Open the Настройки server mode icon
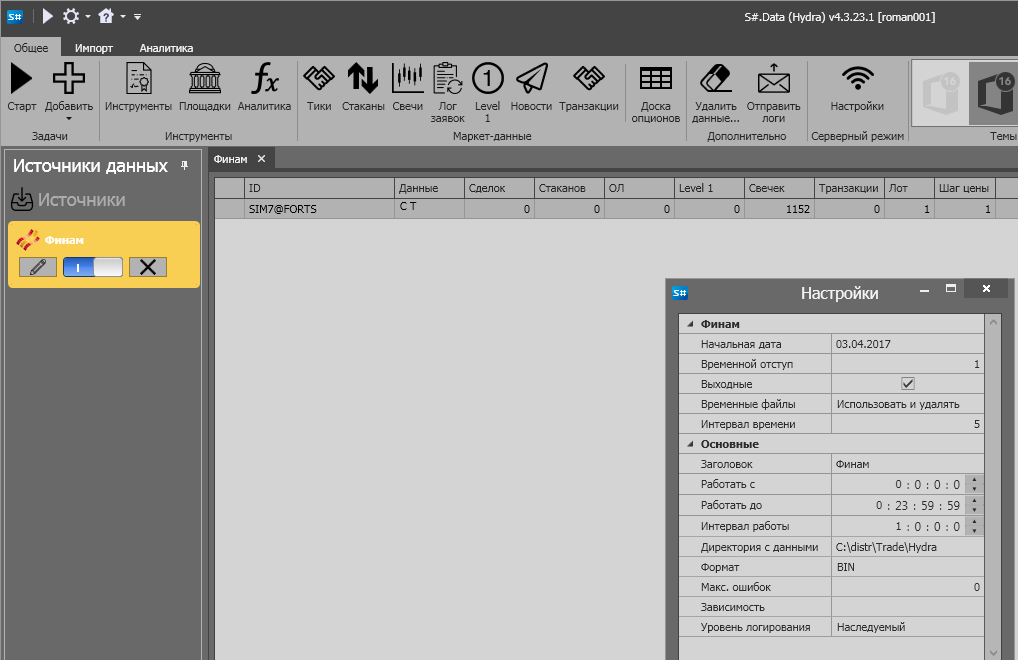The width and height of the screenshot is (1018, 660). [x=857, y=79]
